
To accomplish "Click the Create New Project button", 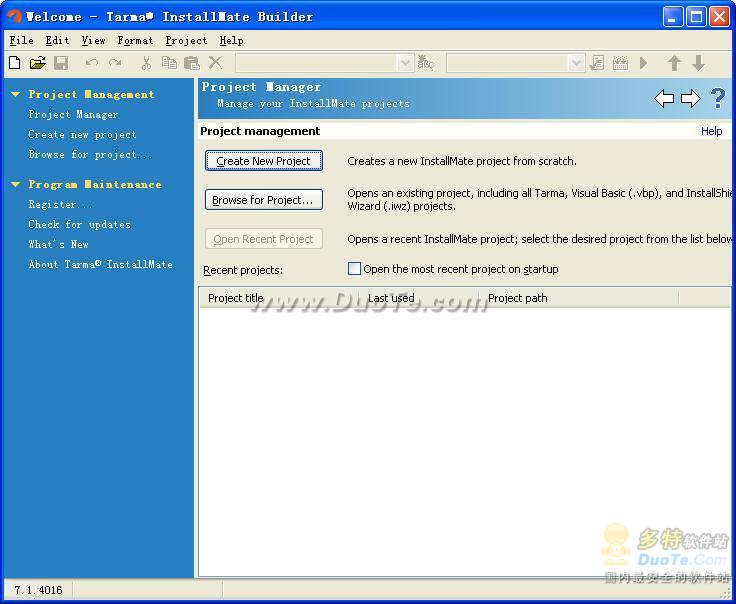I will pos(264,161).
